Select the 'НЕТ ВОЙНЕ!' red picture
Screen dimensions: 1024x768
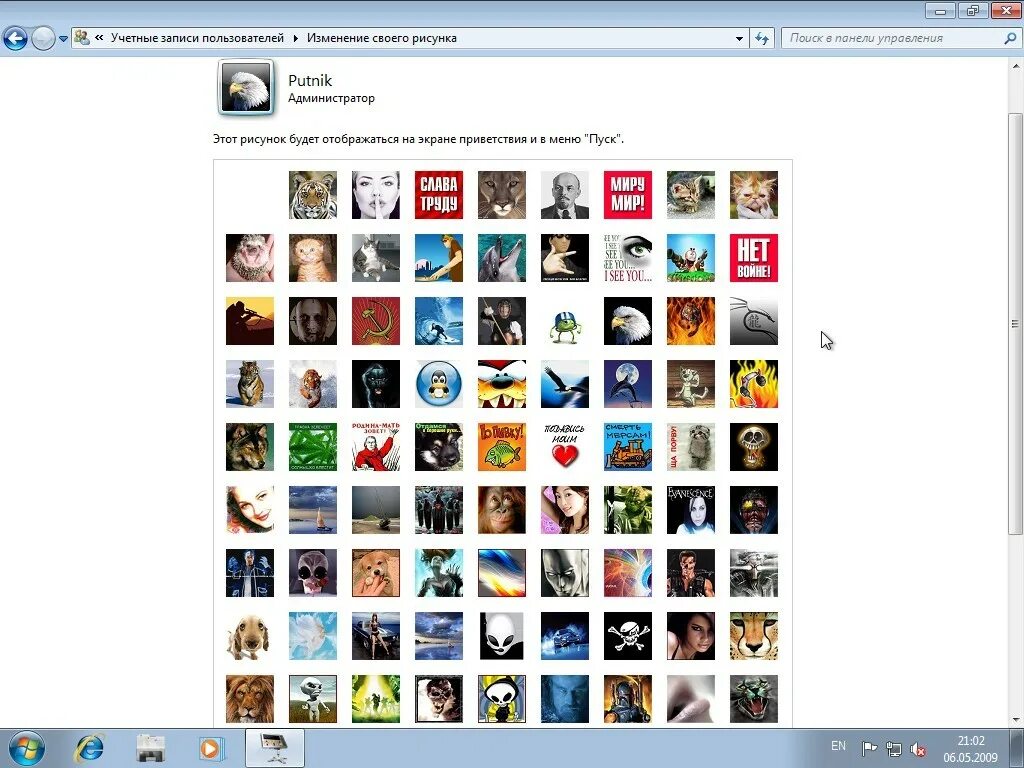754,258
